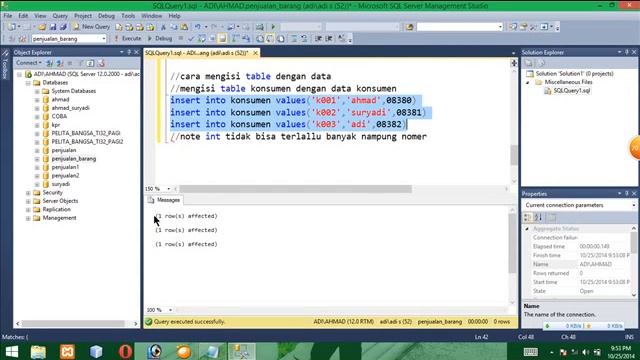Image resolution: width=640 pixels, height=360 pixels.
Task: Open the File menu
Action: click(8, 16)
